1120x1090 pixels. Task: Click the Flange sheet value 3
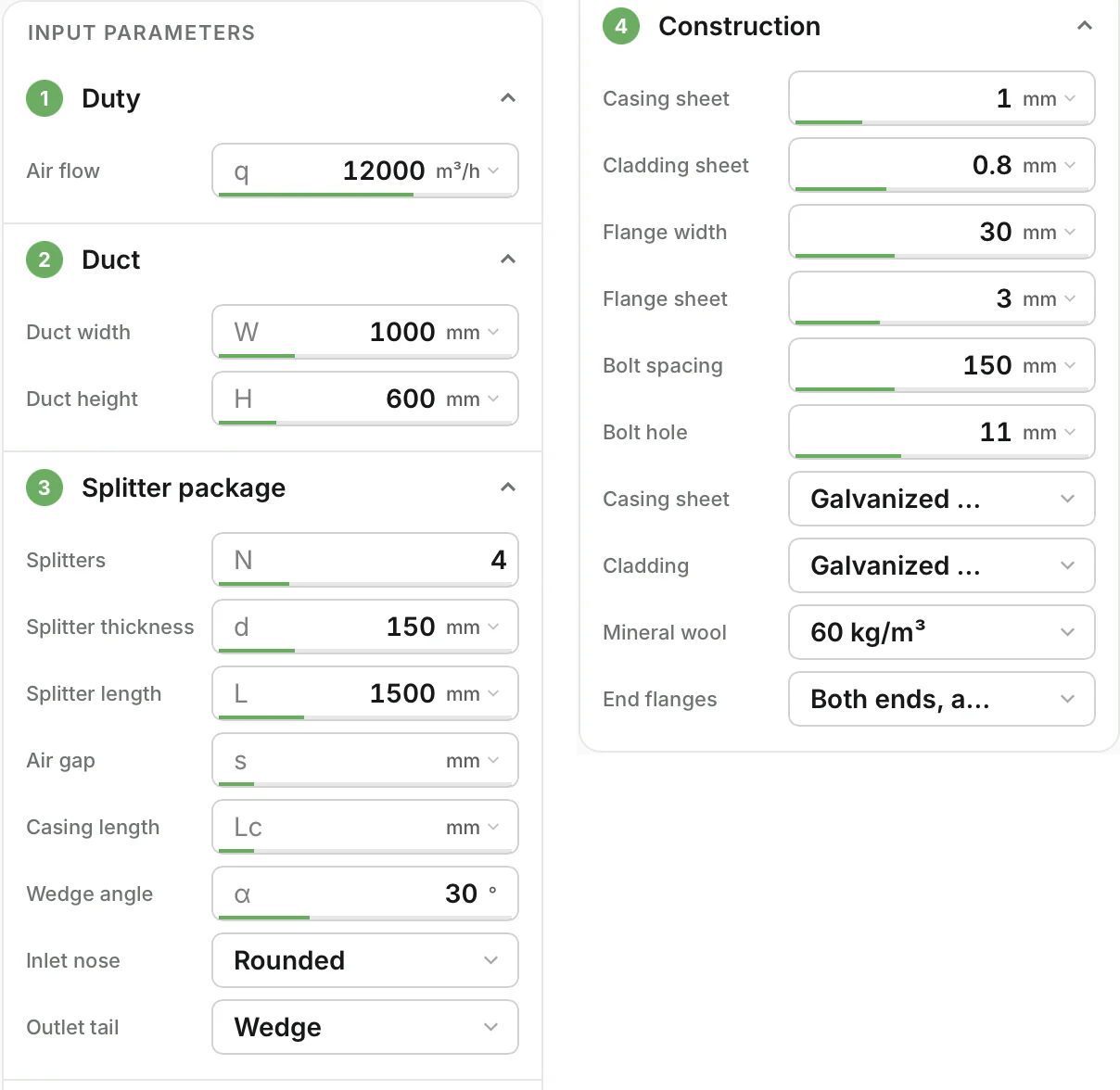(x=1004, y=298)
